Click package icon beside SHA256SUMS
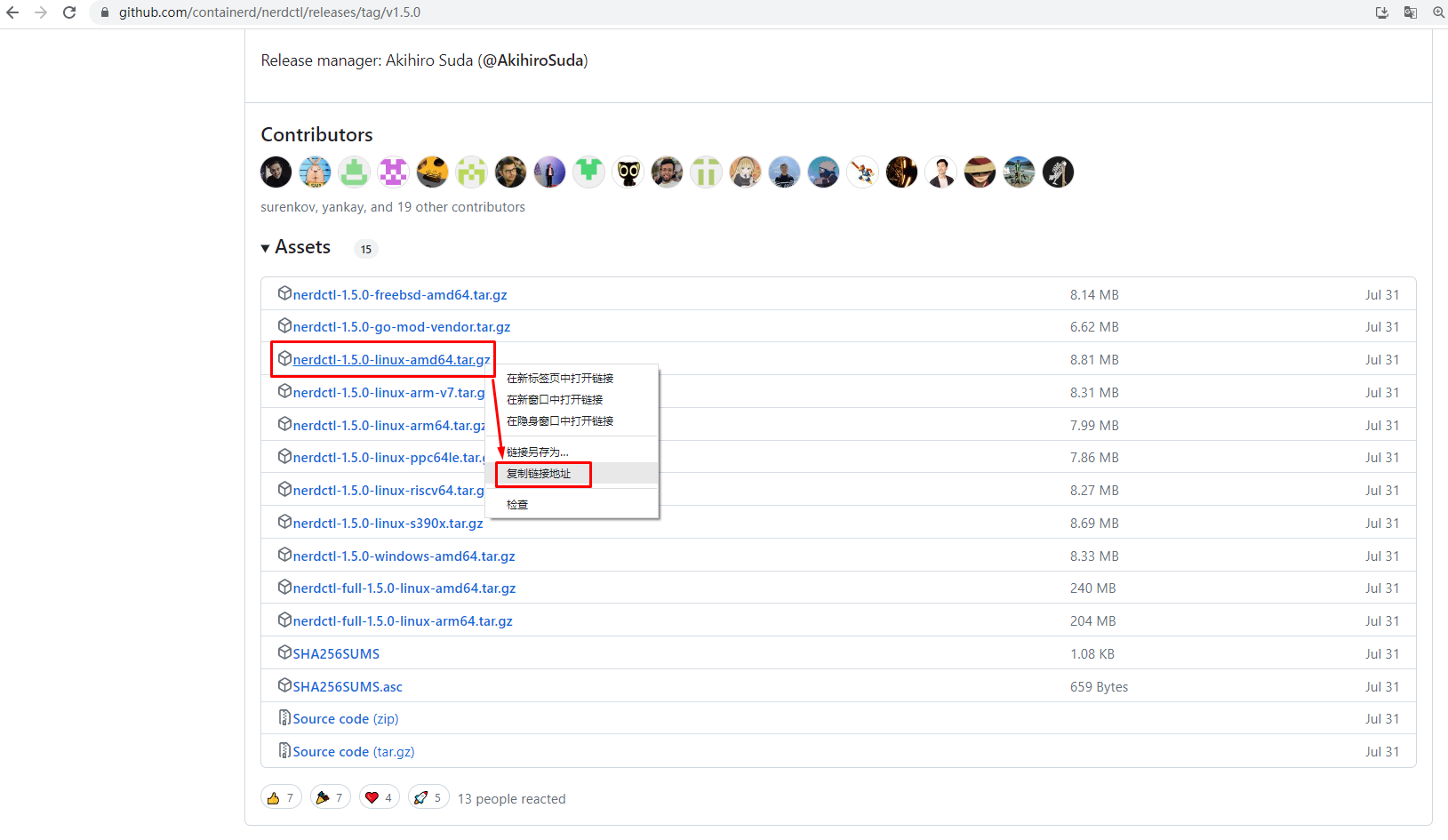 [284, 652]
